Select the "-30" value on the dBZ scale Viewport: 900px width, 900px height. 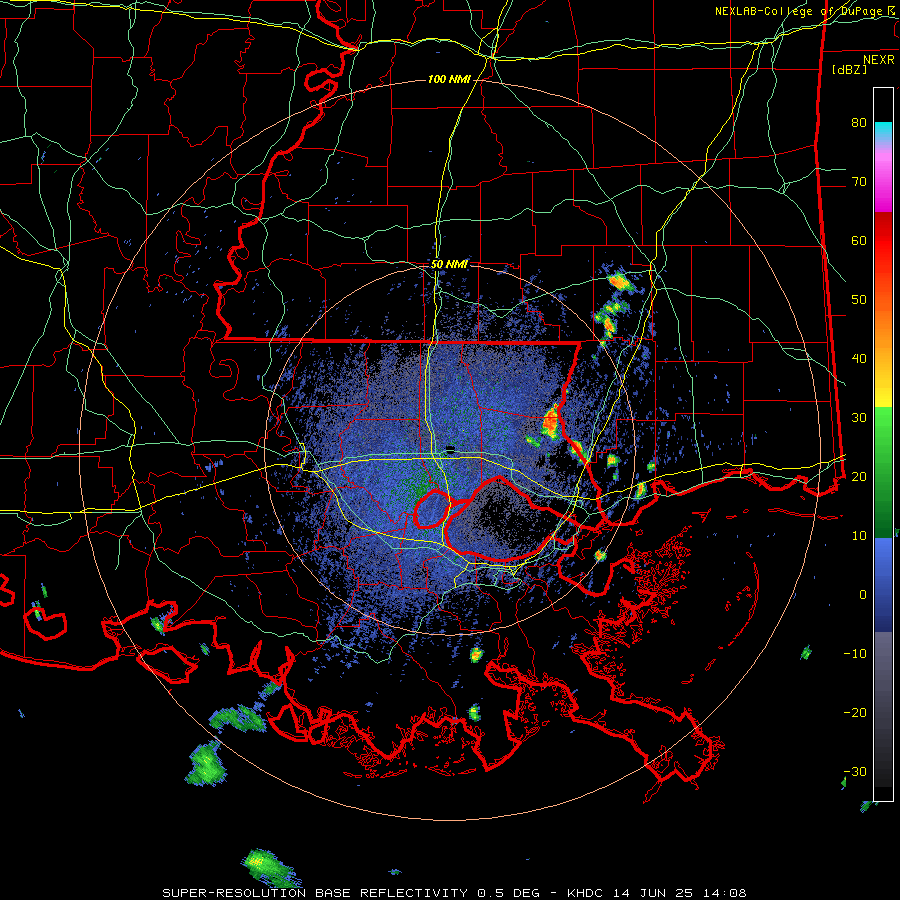(x=855, y=771)
